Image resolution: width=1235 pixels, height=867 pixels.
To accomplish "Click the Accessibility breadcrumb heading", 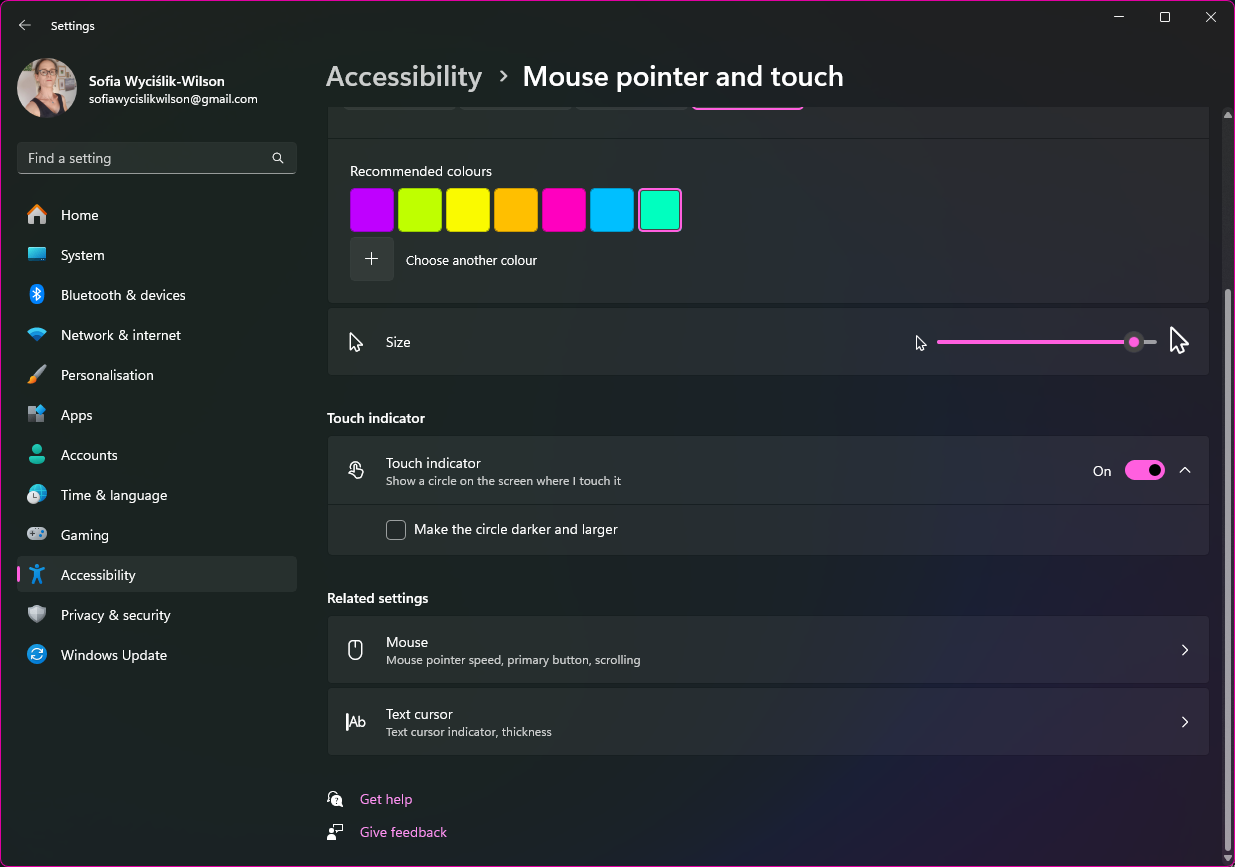I will [404, 76].
